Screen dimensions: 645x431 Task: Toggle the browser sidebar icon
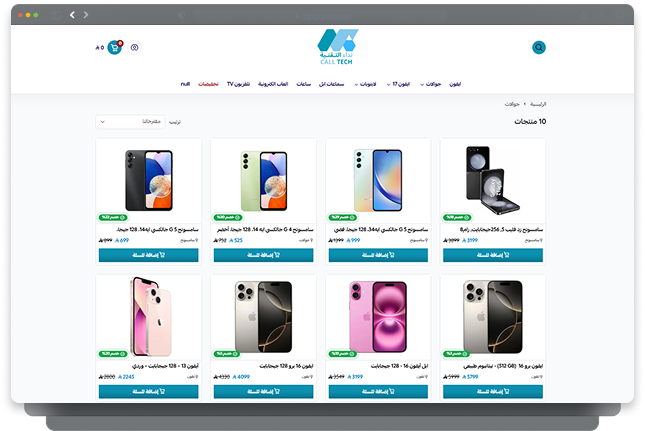click(x=56, y=15)
